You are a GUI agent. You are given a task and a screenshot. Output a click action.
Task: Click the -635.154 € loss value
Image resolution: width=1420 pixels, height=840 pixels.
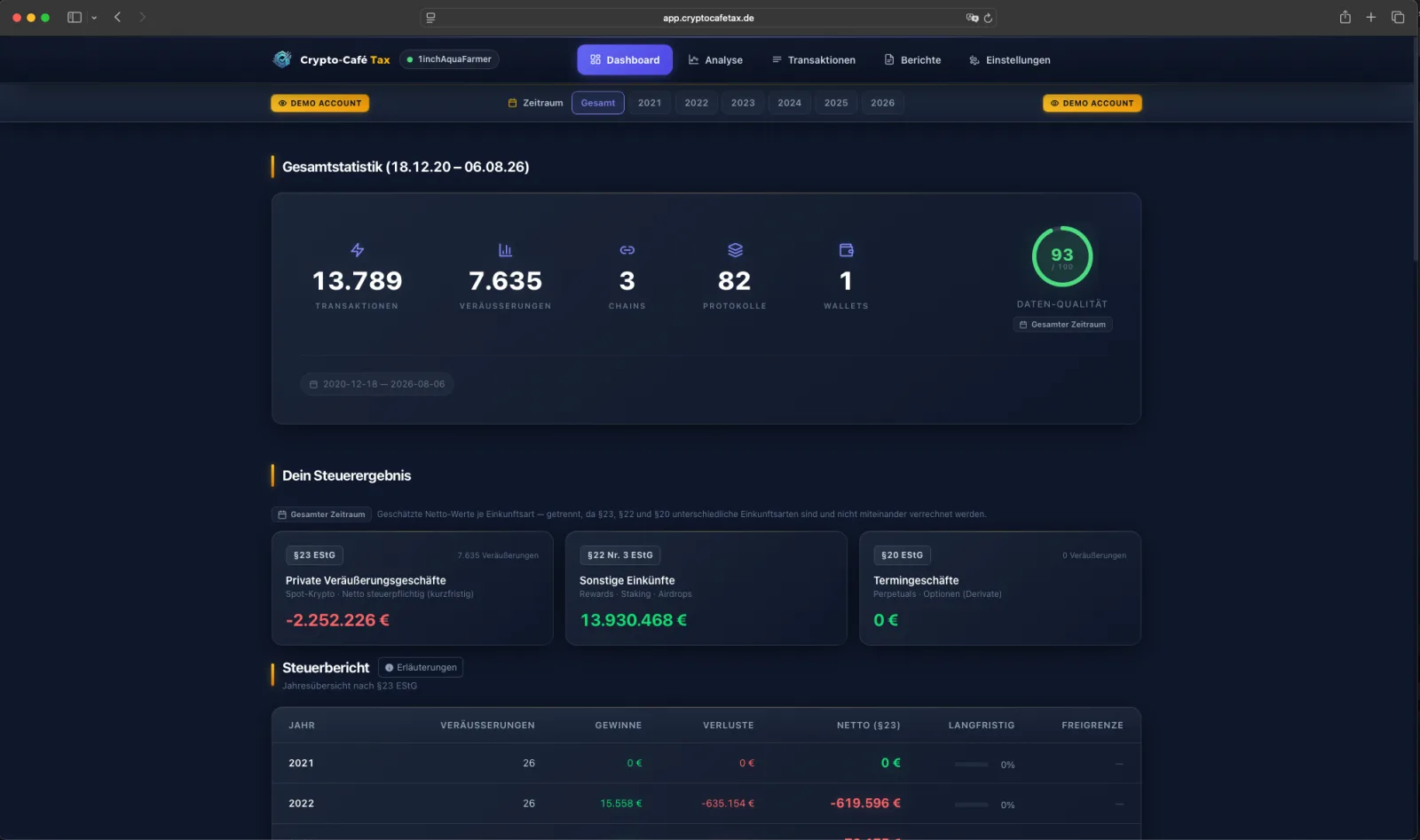(x=728, y=804)
